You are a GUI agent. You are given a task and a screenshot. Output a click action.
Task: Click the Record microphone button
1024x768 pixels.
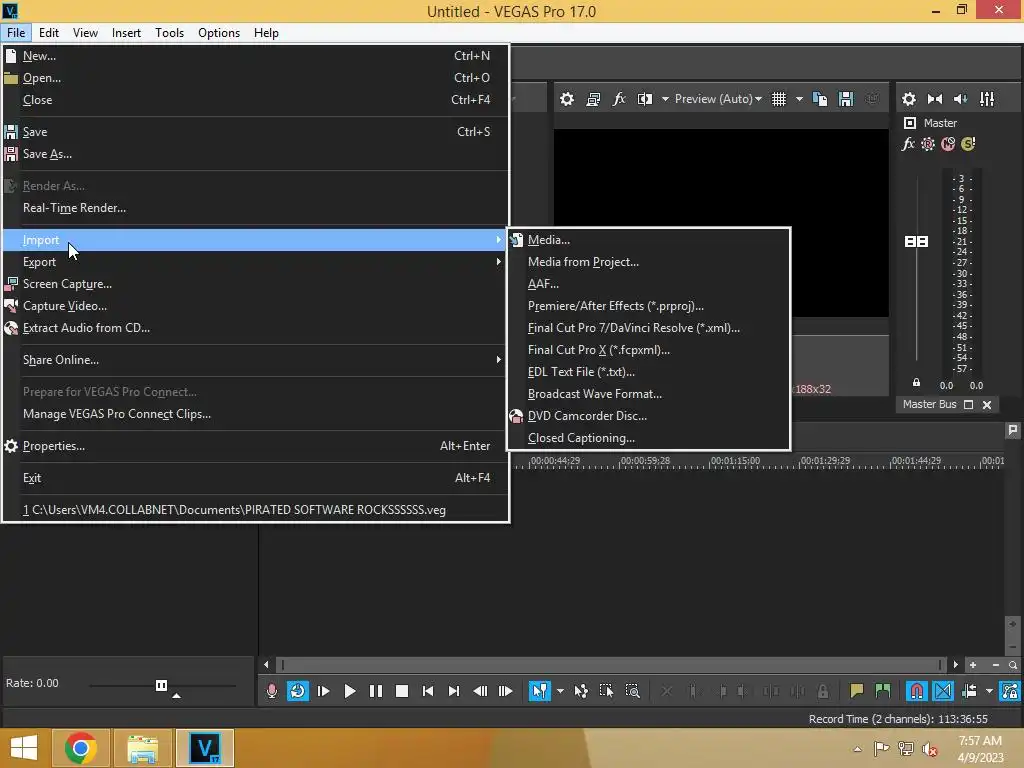pyautogui.click(x=272, y=691)
